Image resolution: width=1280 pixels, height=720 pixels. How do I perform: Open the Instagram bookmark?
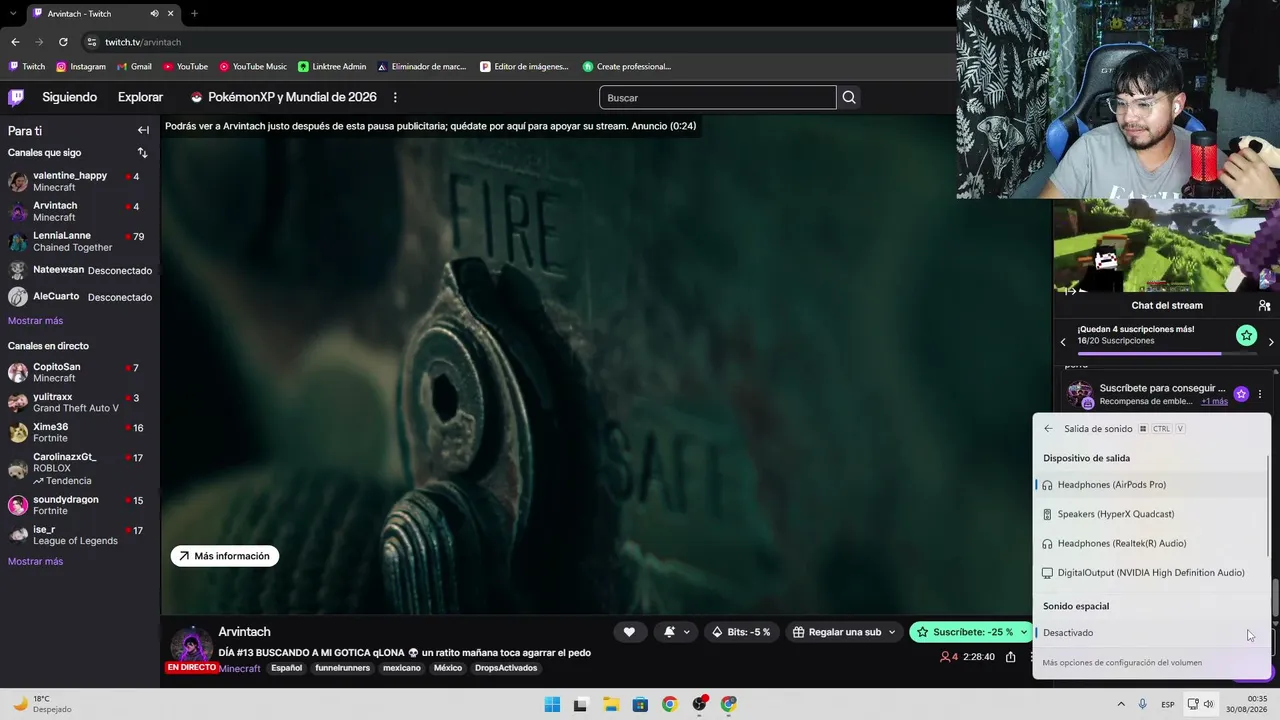pyautogui.click(x=81, y=67)
